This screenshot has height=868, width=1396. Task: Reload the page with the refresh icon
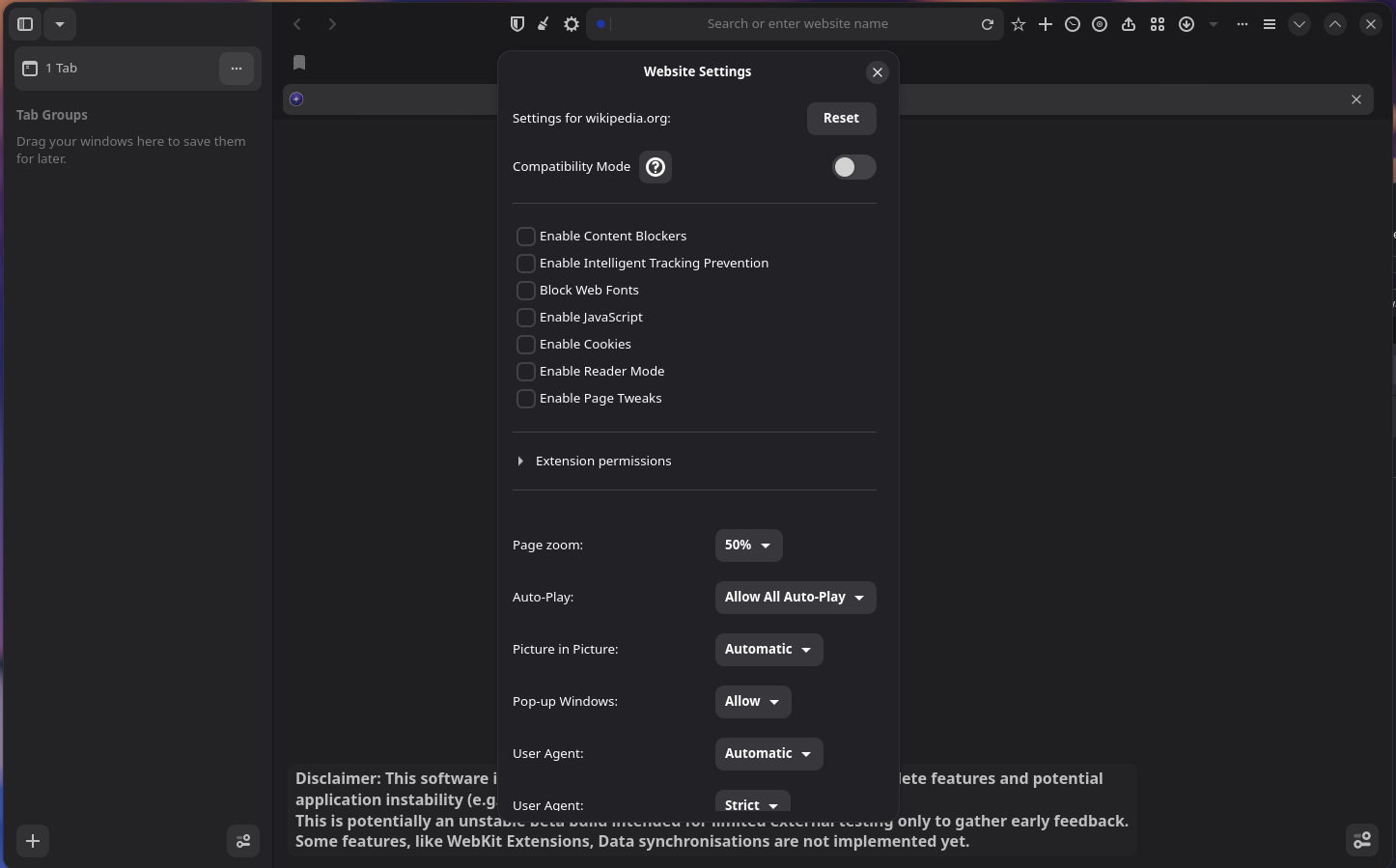tap(988, 24)
